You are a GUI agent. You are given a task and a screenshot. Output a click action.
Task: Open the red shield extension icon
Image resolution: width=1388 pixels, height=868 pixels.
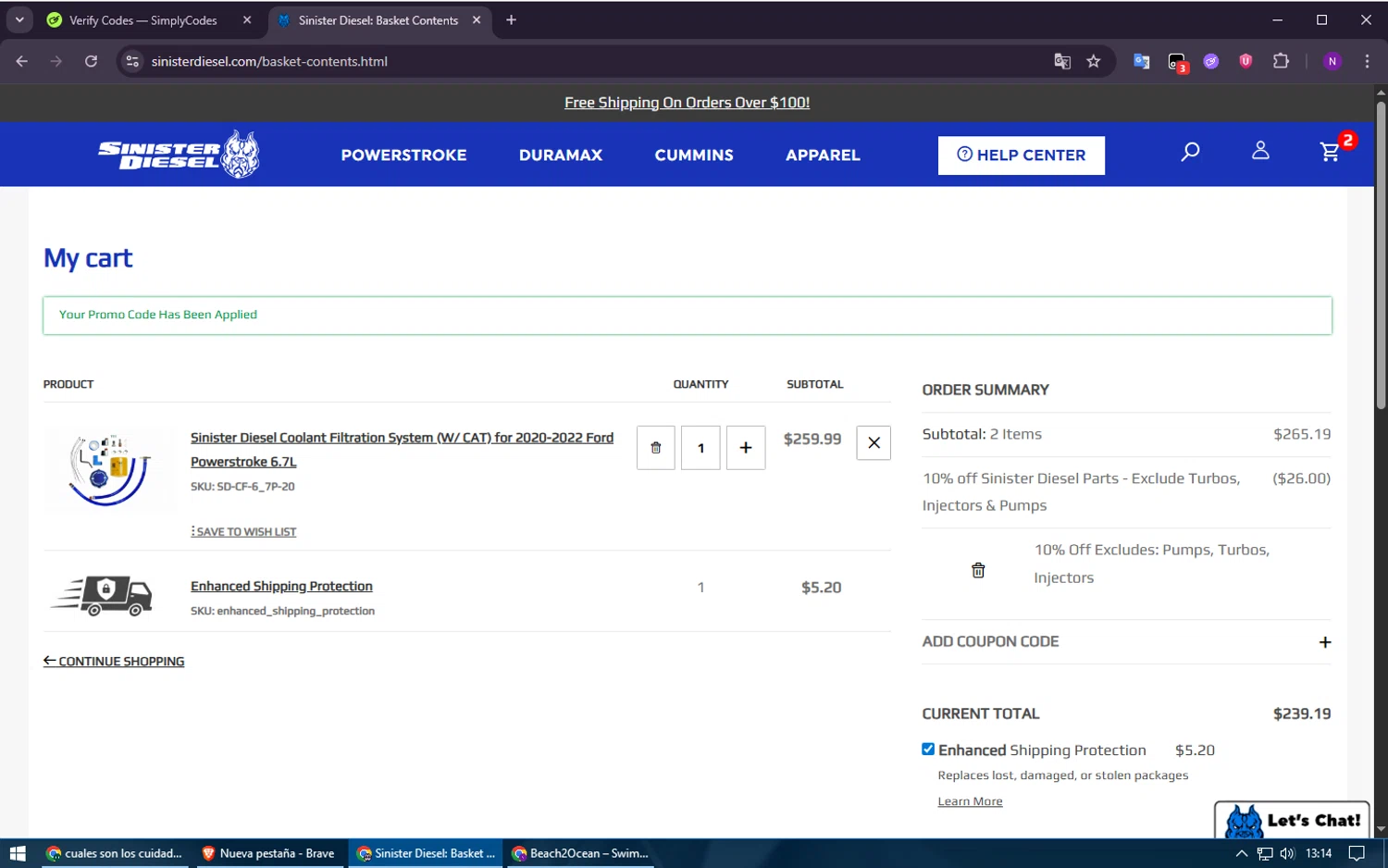pyautogui.click(x=1245, y=61)
